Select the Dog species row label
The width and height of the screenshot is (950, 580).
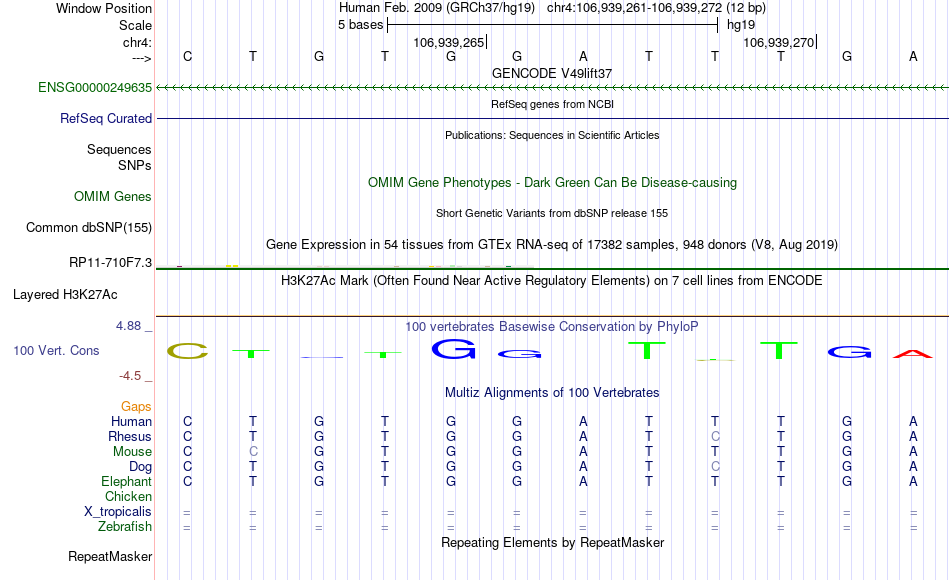[x=140, y=467]
